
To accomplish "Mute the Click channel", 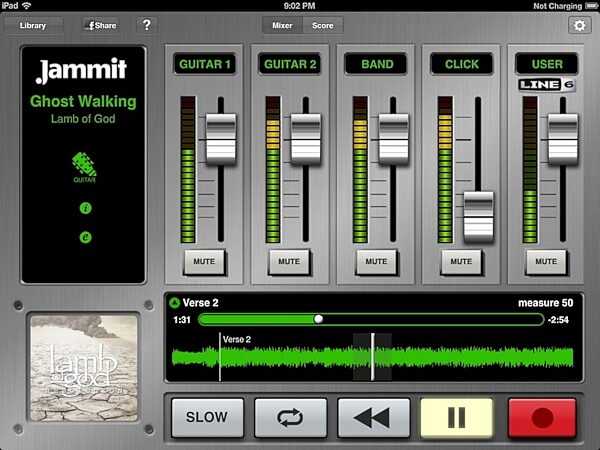I will (x=461, y=262).
